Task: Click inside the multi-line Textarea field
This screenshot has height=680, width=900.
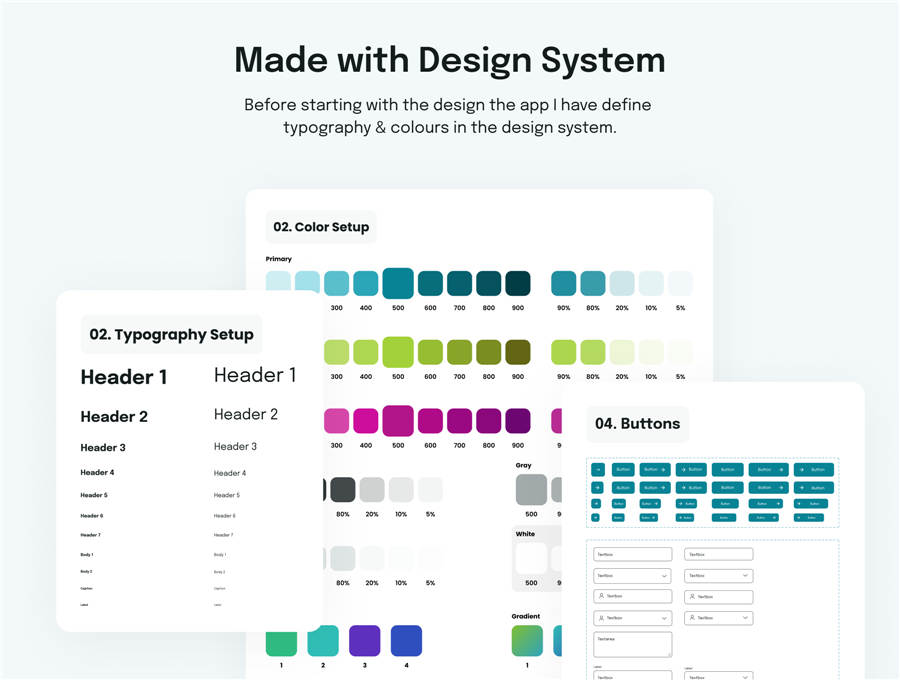Action: pyautogui.click(x=632, y=644)
